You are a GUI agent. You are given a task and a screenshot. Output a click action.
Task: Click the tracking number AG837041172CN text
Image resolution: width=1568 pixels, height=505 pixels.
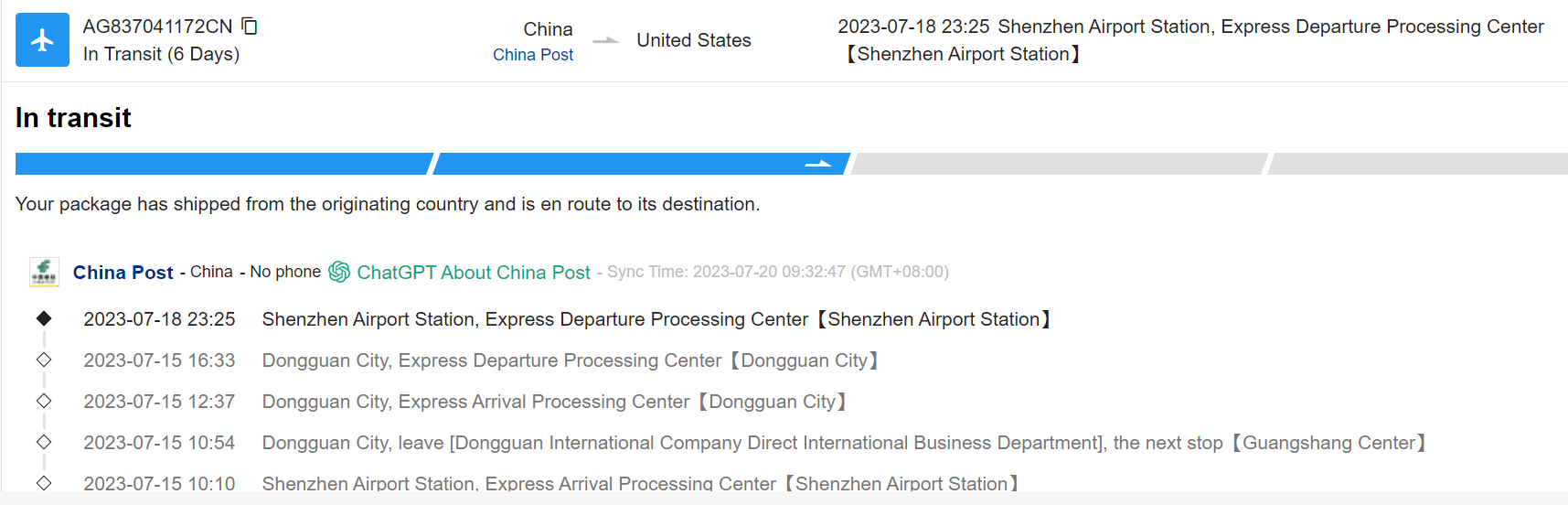click(x=157, y=27)
